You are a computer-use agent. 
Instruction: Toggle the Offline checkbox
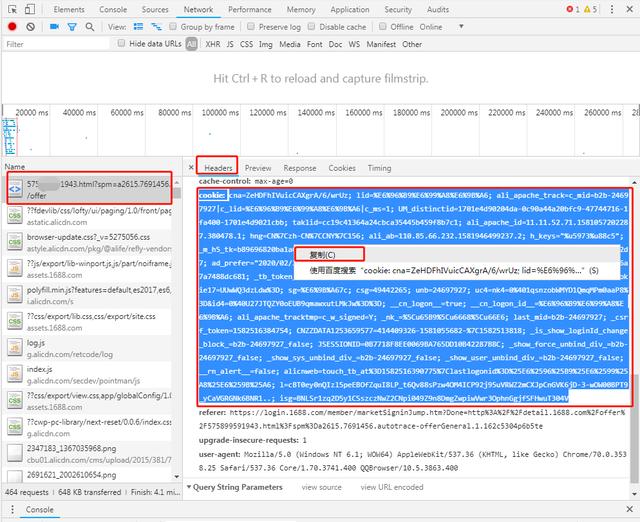click(x=382, y=27)
